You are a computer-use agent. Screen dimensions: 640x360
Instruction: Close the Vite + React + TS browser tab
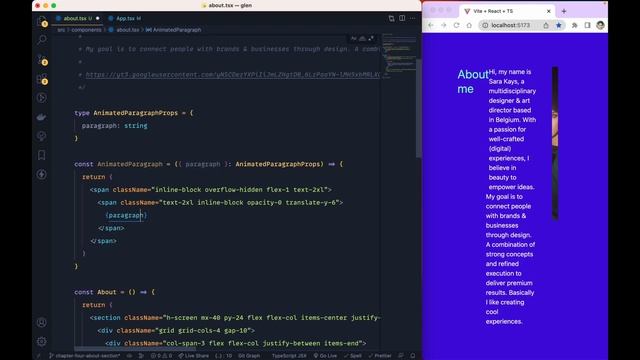pyautogui.click(x=549, y=11)
